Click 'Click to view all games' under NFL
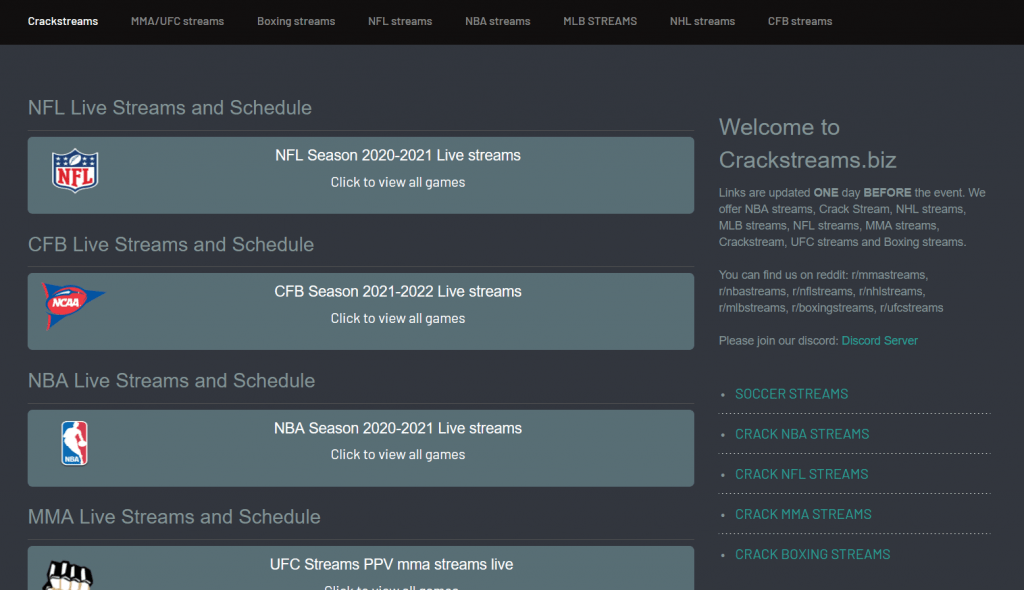The height and width of the screenshot is (590, 1024). 398,182
